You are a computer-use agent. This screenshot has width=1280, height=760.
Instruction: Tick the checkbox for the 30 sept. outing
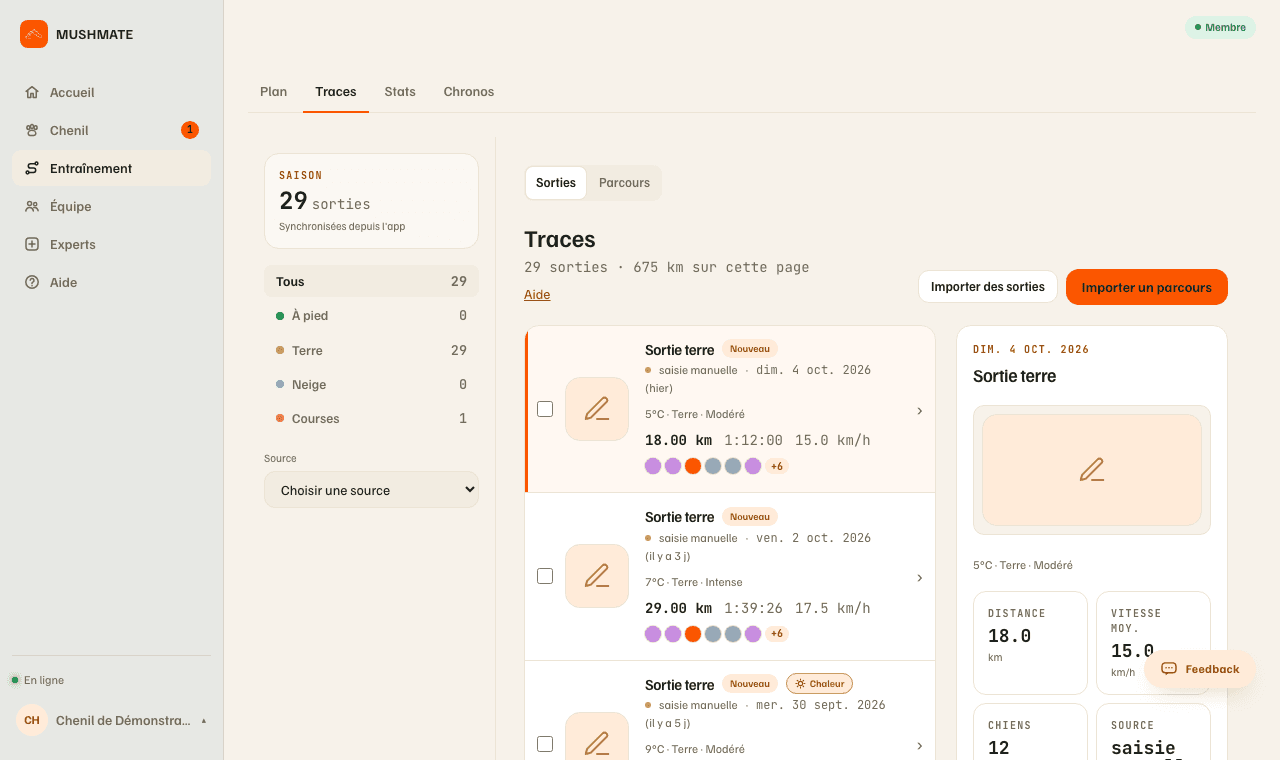545,744
